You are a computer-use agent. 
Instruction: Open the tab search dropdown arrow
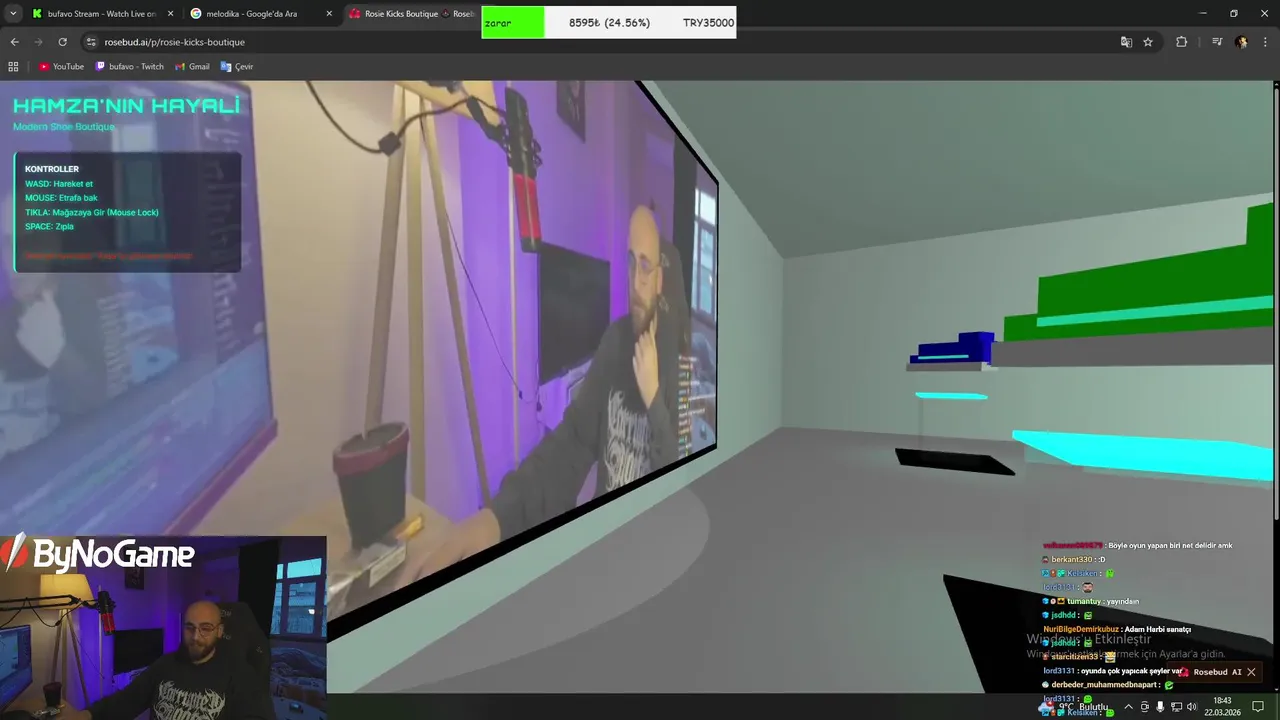pos(13,14)
